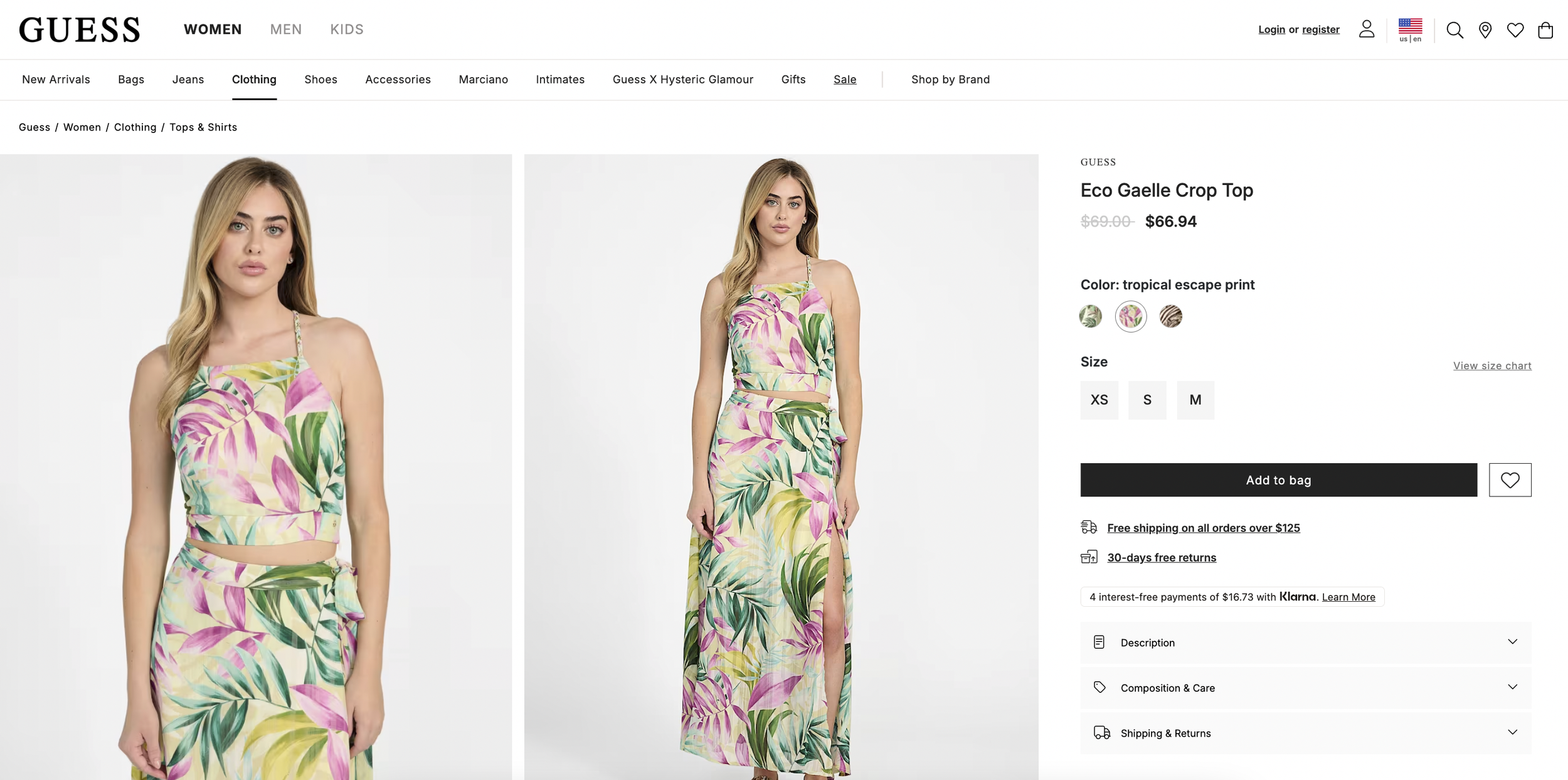Select size M
This screenshot has height=780, width=1568.
1195,400
